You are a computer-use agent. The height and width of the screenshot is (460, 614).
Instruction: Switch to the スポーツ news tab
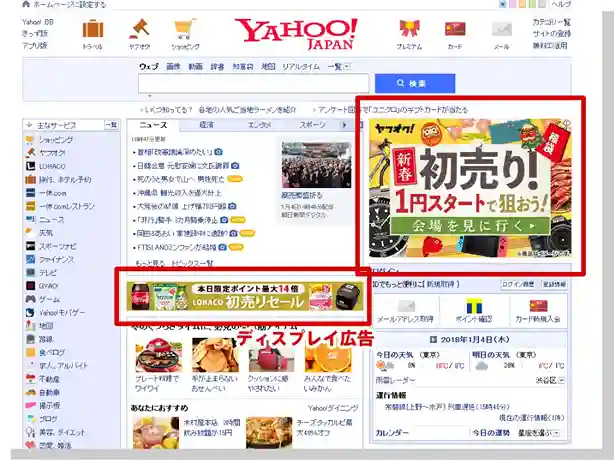[312, 125]
